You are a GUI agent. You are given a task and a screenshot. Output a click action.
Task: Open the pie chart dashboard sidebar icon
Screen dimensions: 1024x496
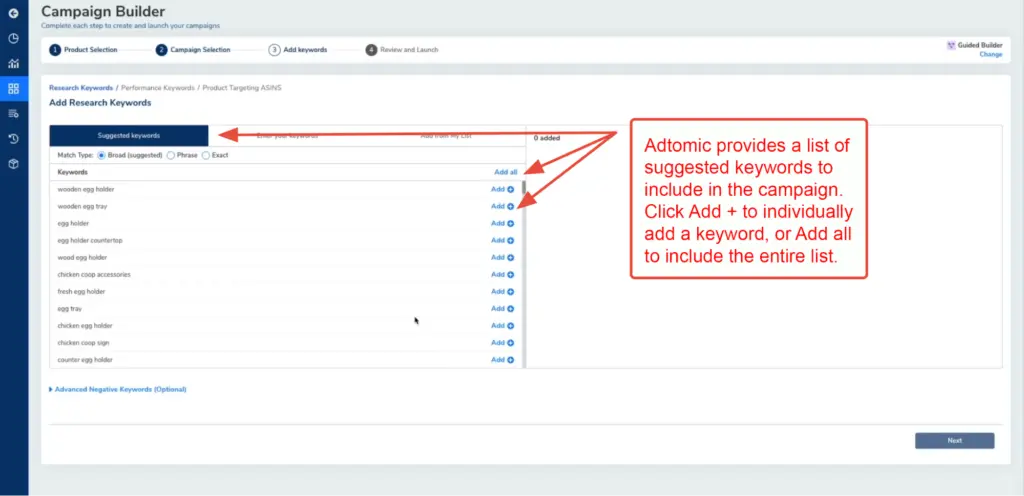(13, 38)
